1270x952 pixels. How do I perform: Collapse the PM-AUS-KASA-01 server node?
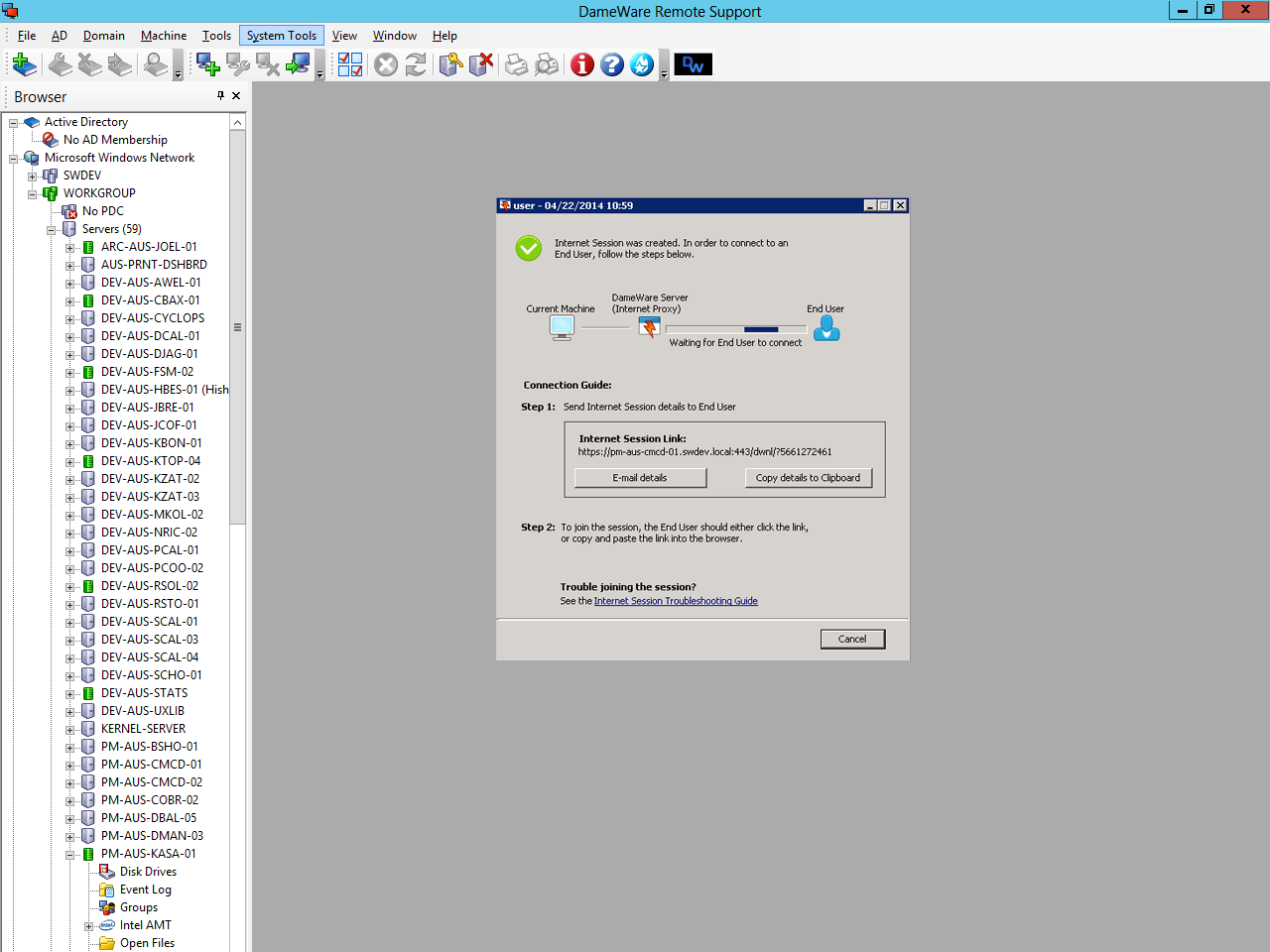click(70, 854)
